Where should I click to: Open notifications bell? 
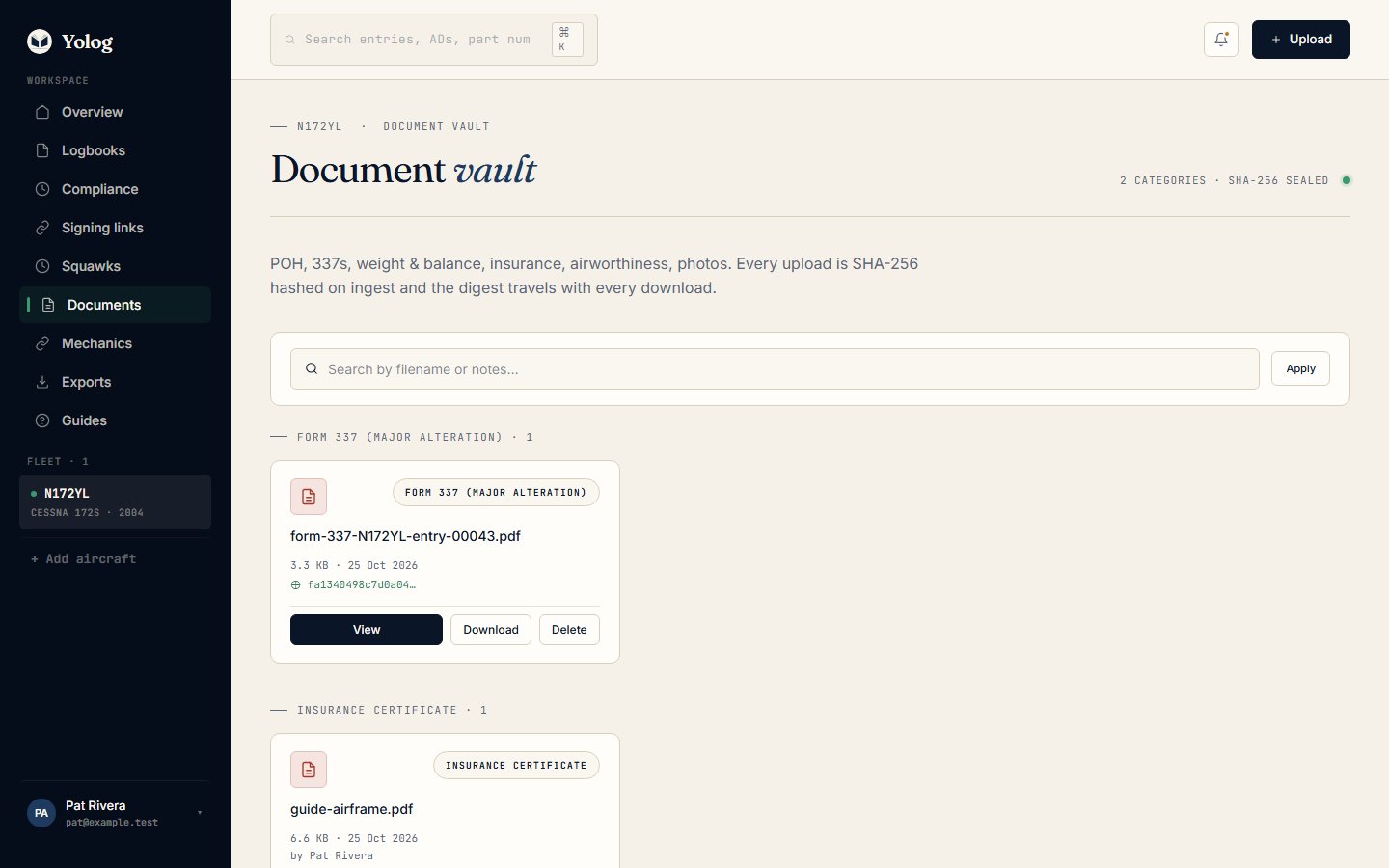[1221, 40]
